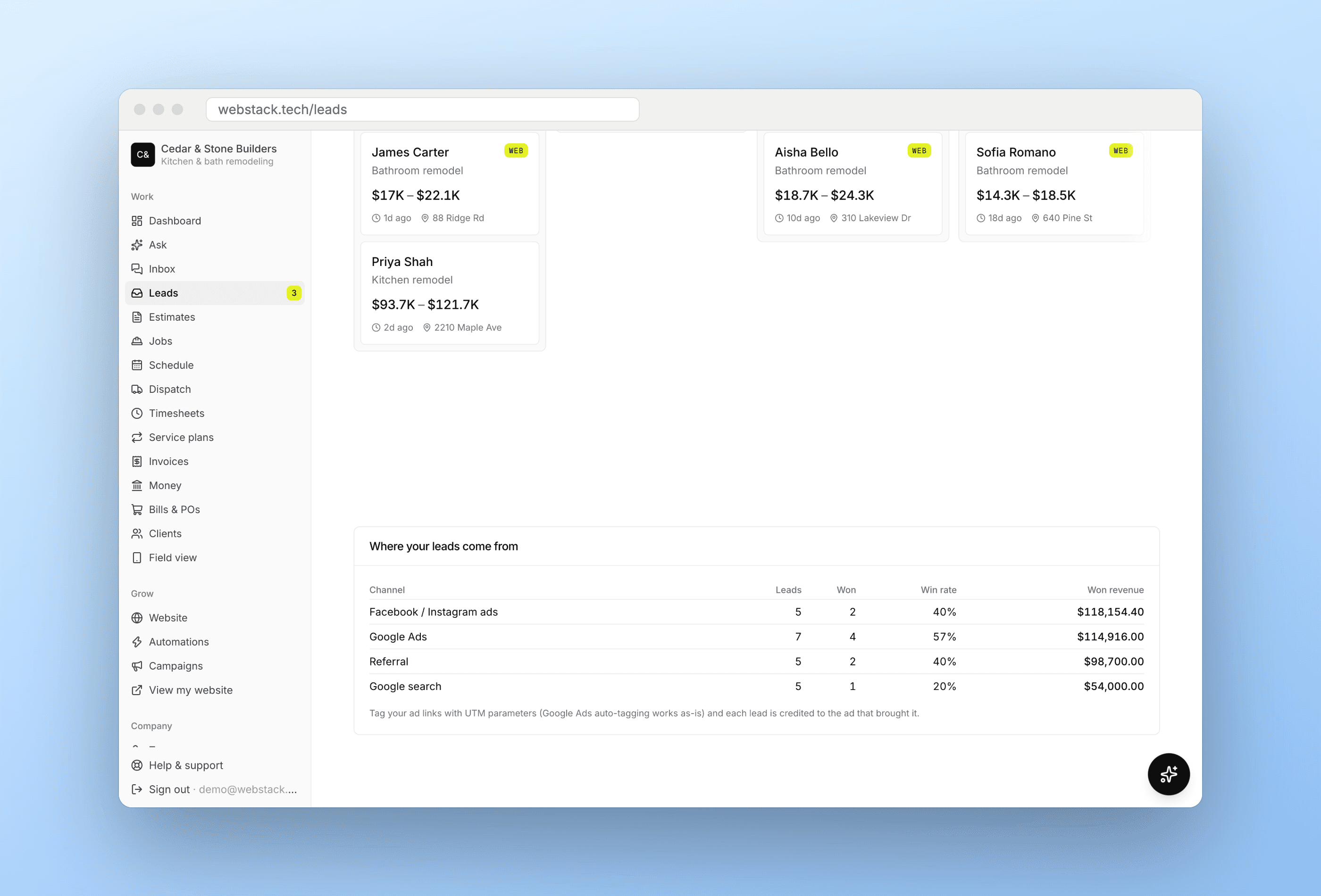This screenshot has width=1321, height=896.
Task: Open Aisha Bello lead card
Action: tap(853, 183)
